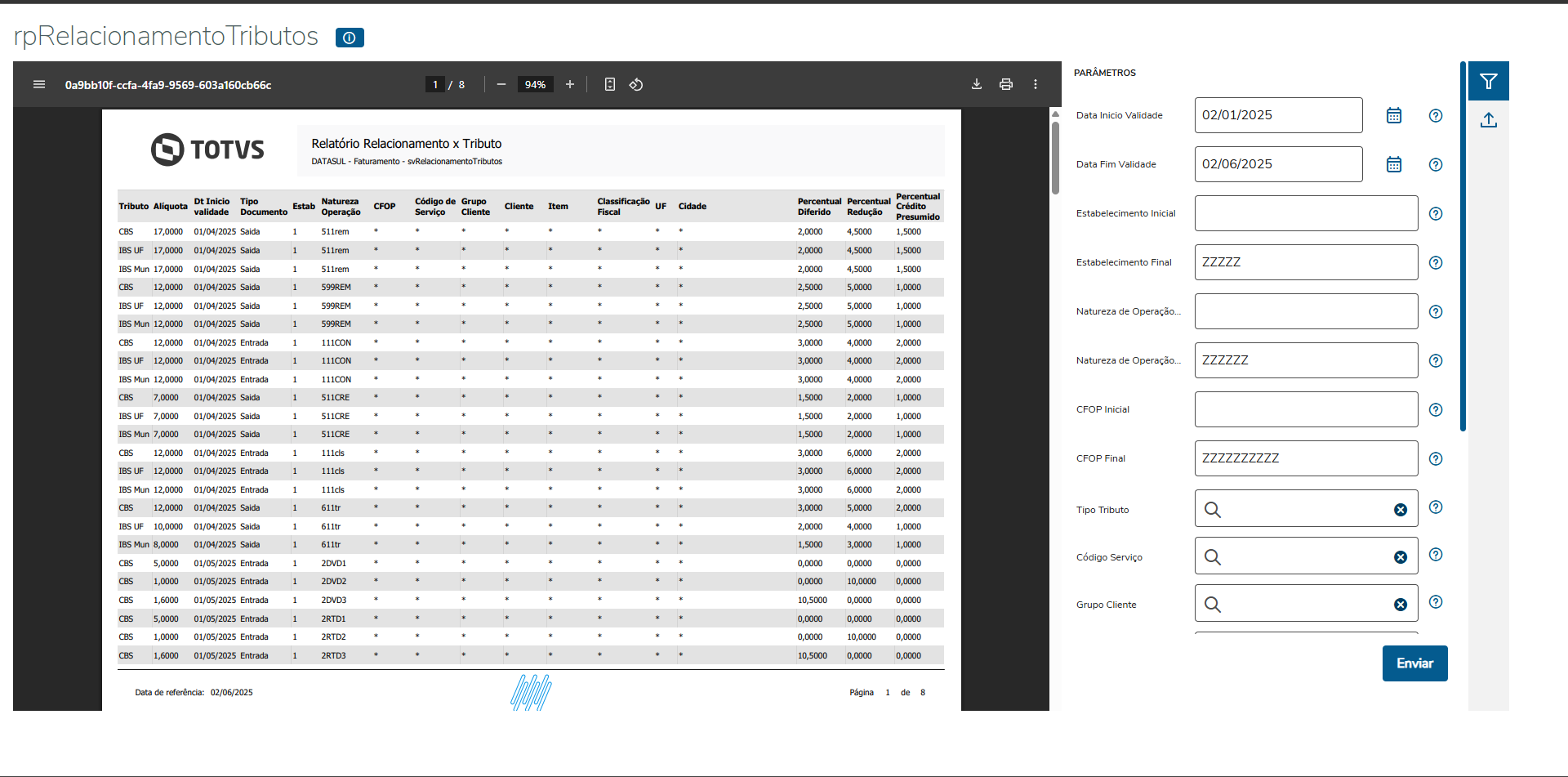
Task: Zoom out the PDF document
Action: (x=501, y=84)
